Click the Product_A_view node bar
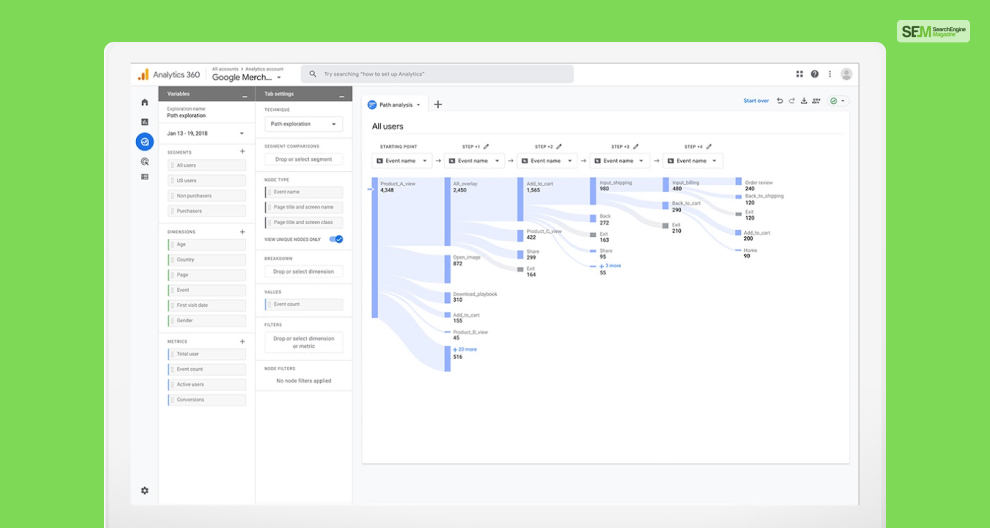Image resolution: width=990 pixels, height=528 pixels. [374, 248]
